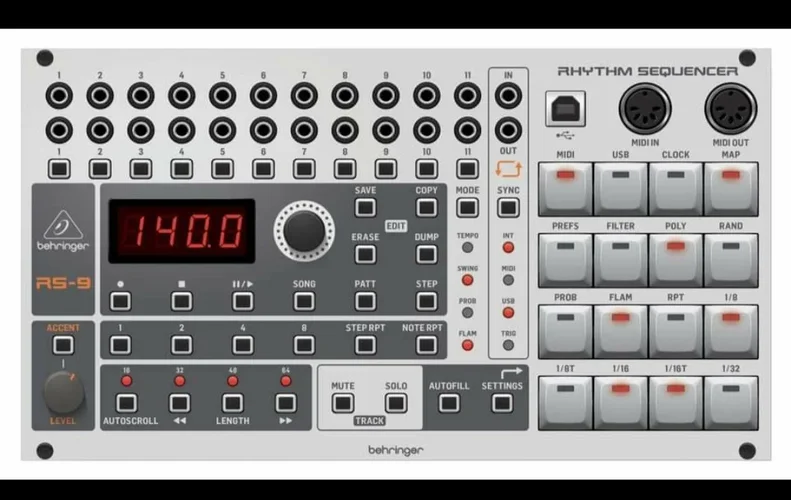
Task: Select the 1/16 note division pad
Action: (x=620, y=403)
